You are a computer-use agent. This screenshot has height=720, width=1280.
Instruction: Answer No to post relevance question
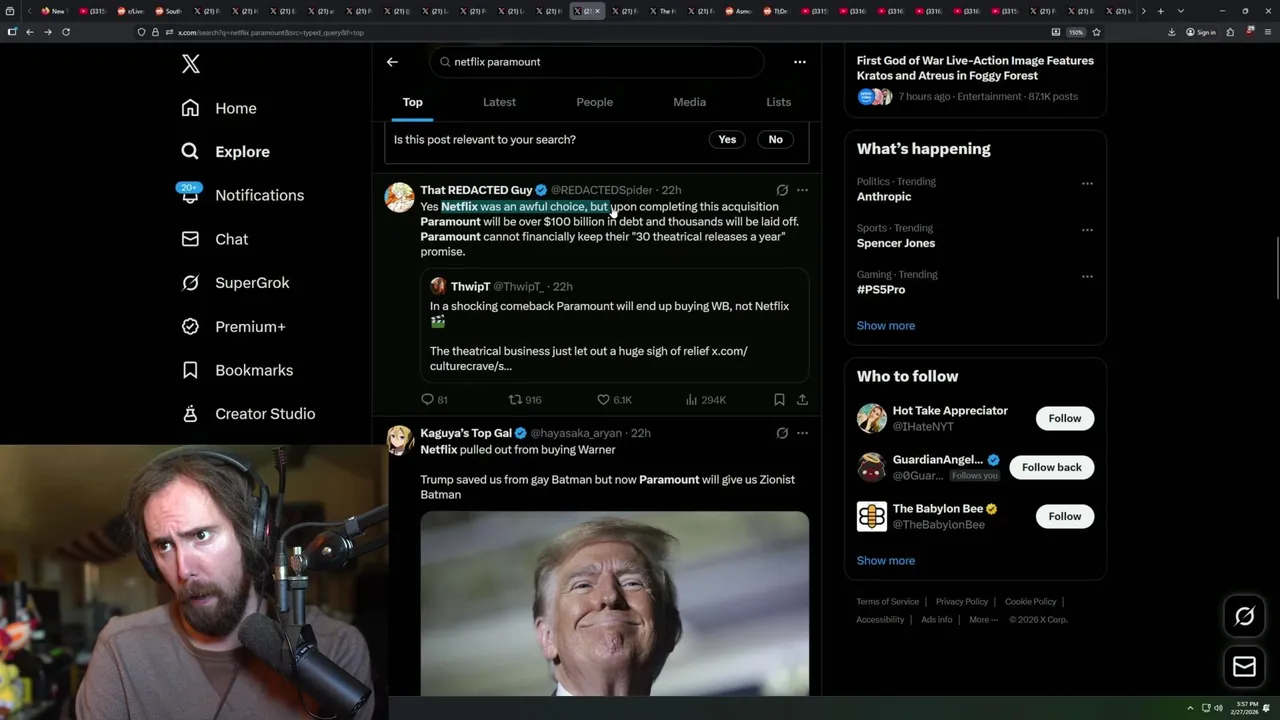point(775,140)
